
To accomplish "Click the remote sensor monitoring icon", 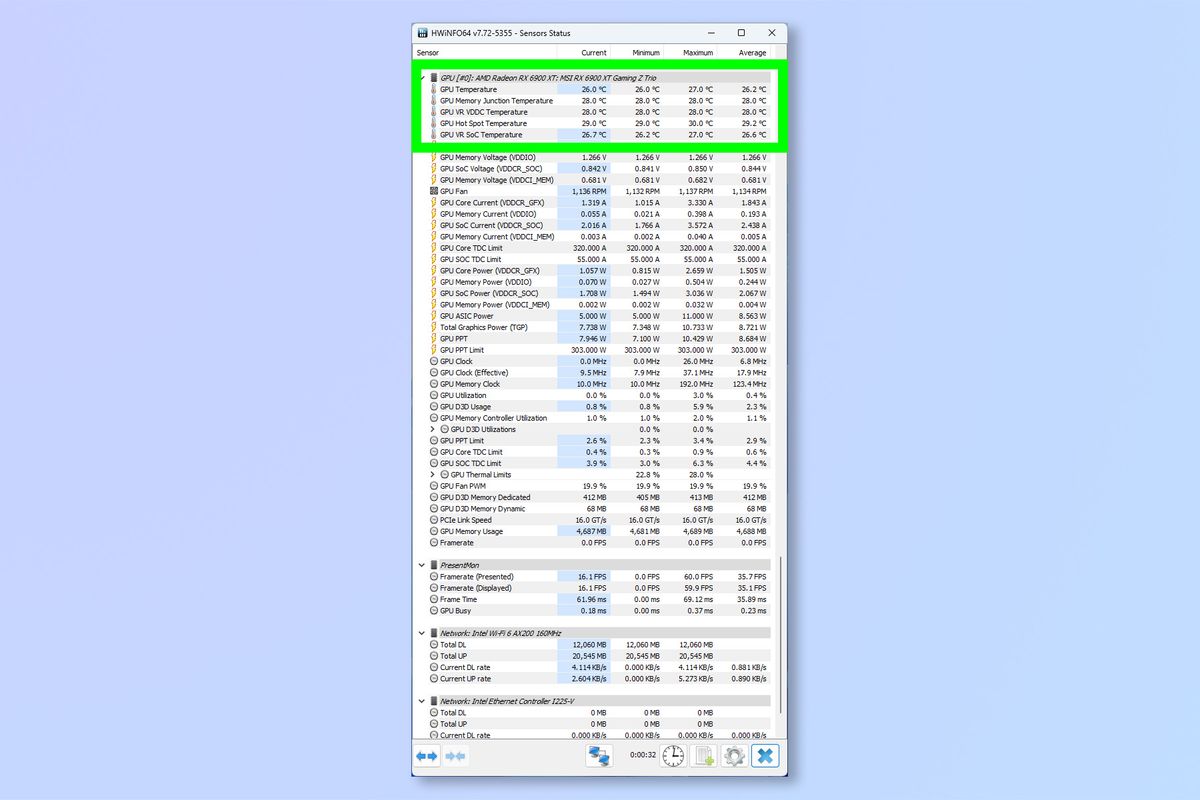I will click(x=598, y=757).
